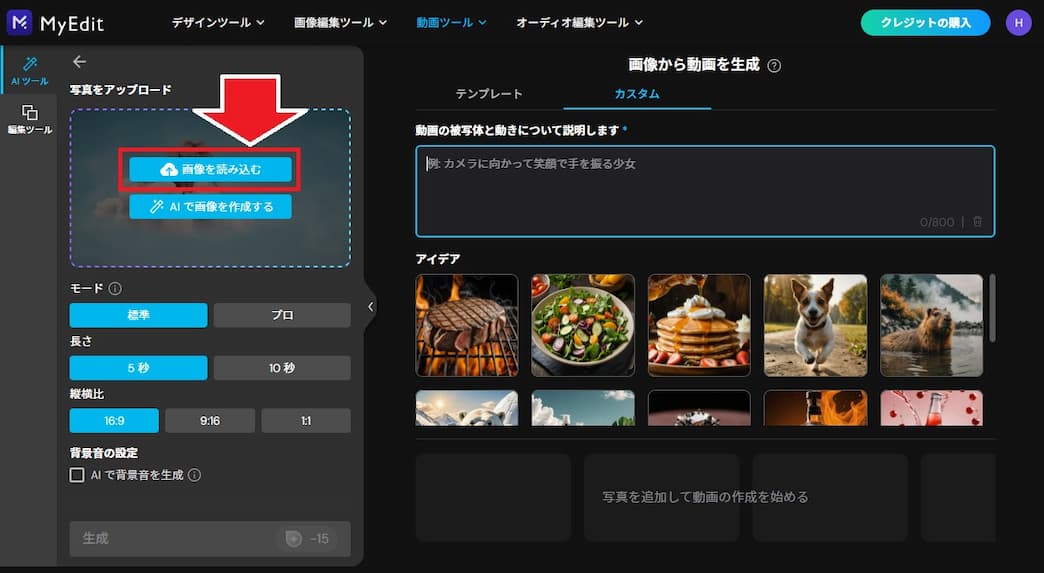Open the AIツール sidebar panel
This screenshot has height=573, width=1044.
pyautogui.click(x=29, y=70)
